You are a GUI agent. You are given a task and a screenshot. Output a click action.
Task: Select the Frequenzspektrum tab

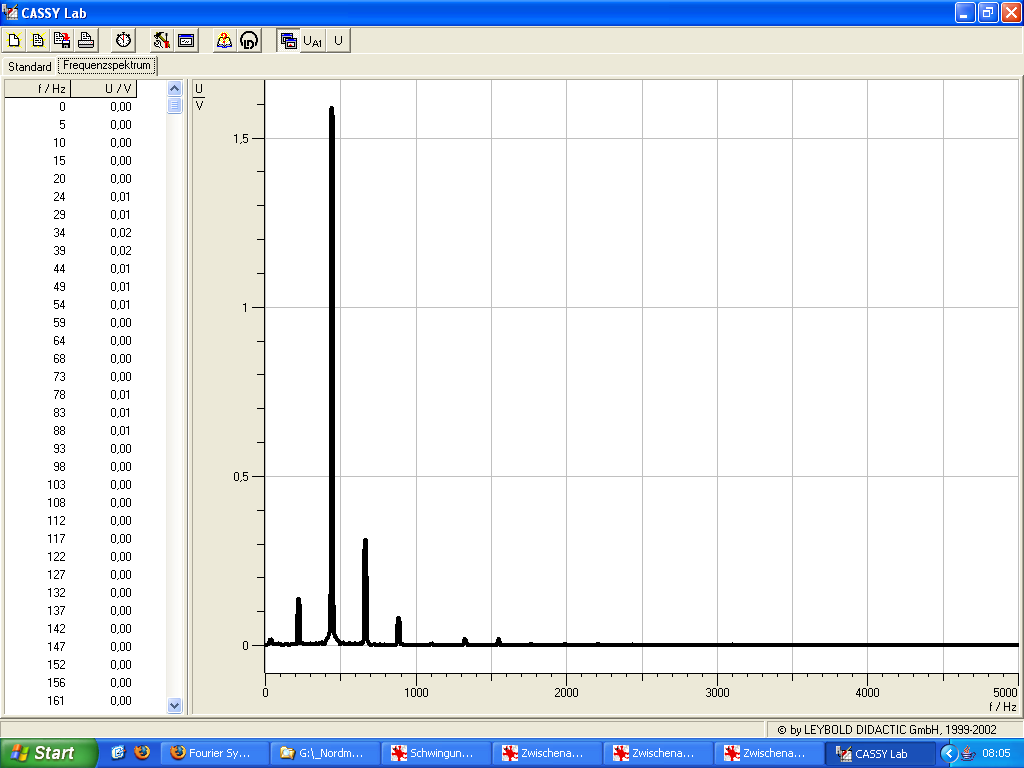[x=106, y=66]
